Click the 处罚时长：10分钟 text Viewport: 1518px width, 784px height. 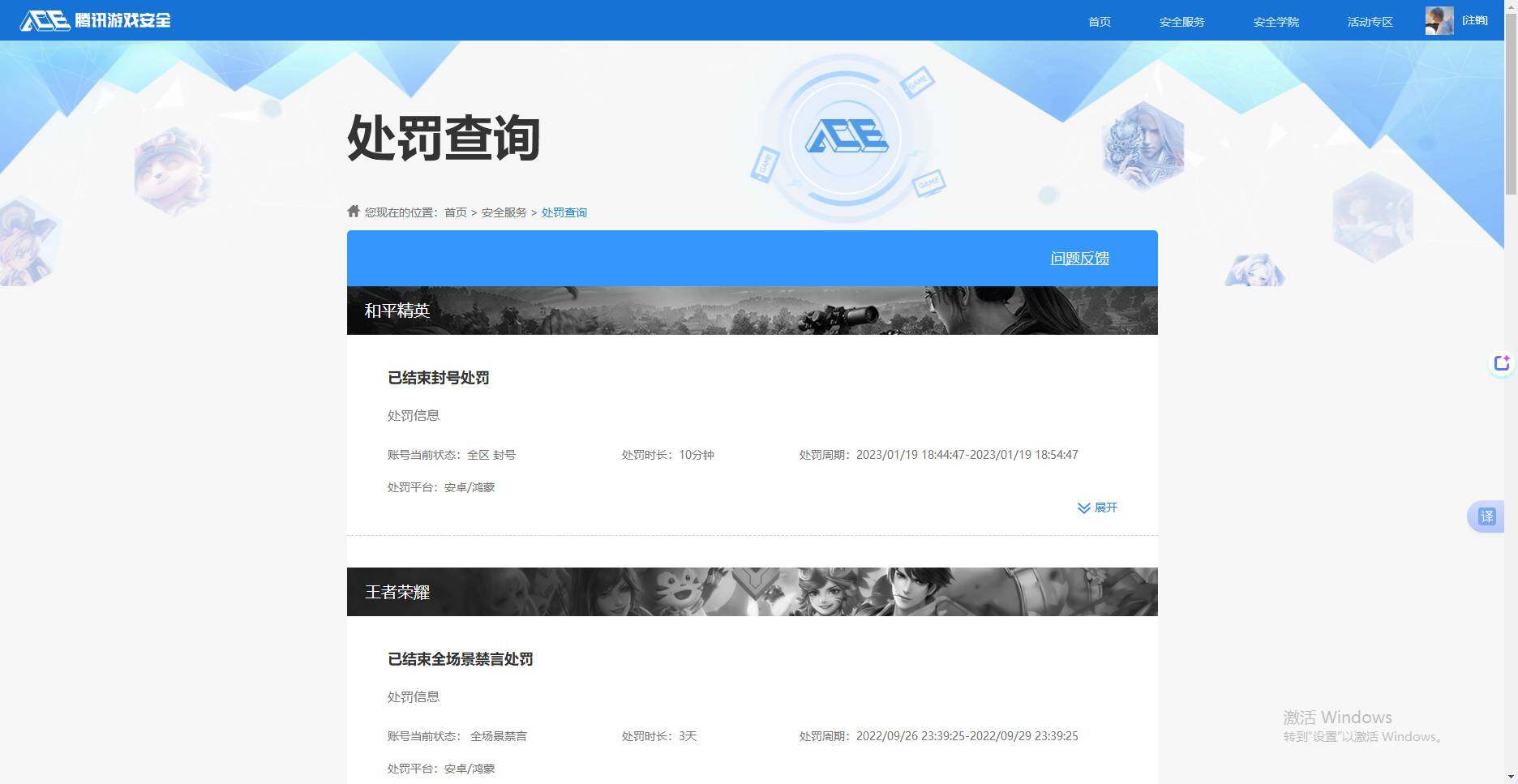[x=668, y=455]
